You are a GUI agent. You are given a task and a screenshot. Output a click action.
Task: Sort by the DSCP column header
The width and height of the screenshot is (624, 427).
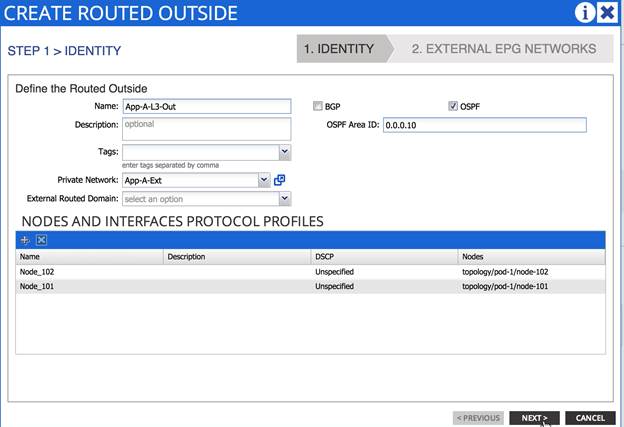click(384, 257)
